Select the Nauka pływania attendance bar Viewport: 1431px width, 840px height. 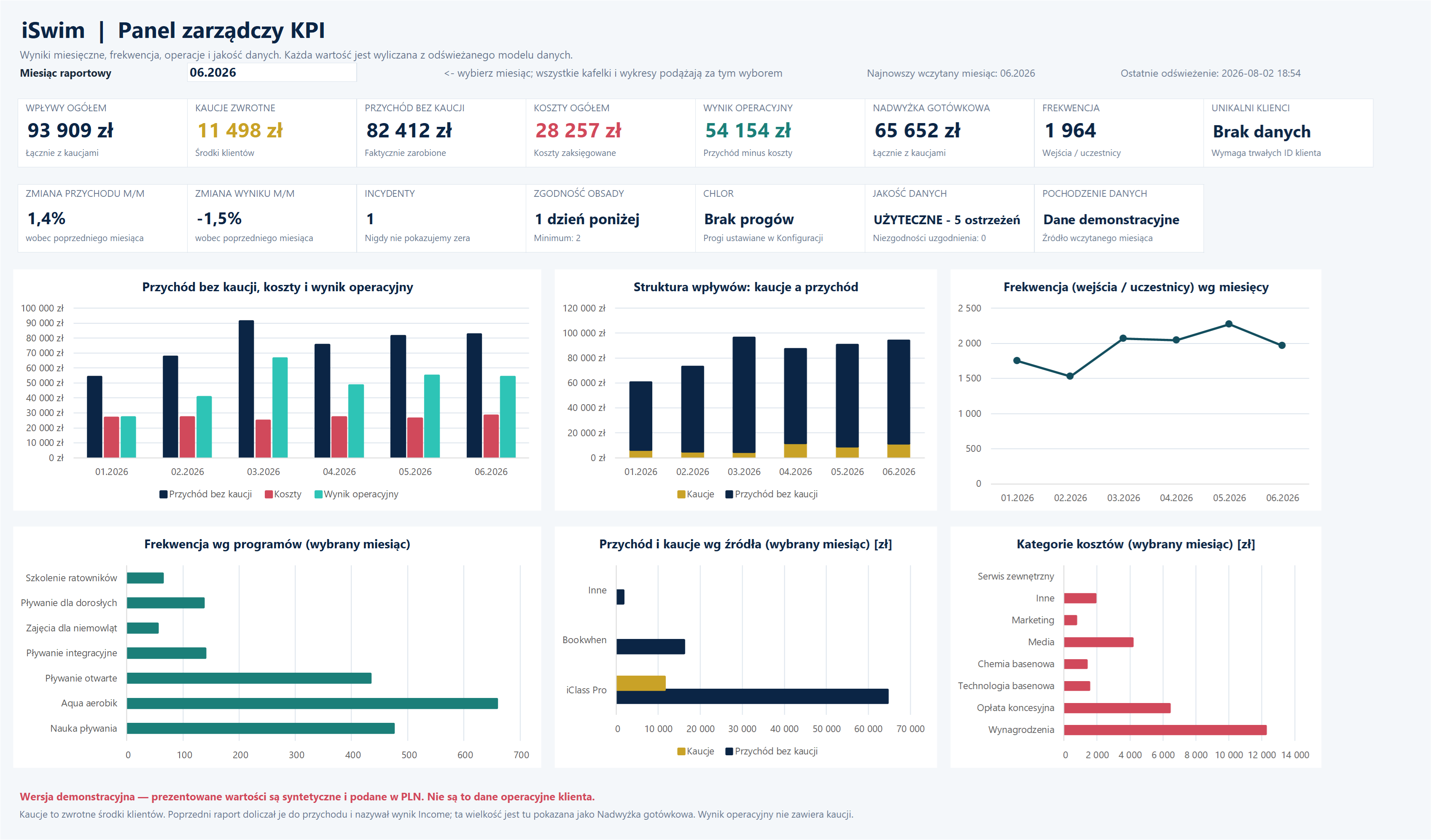[x=261, y=729]
